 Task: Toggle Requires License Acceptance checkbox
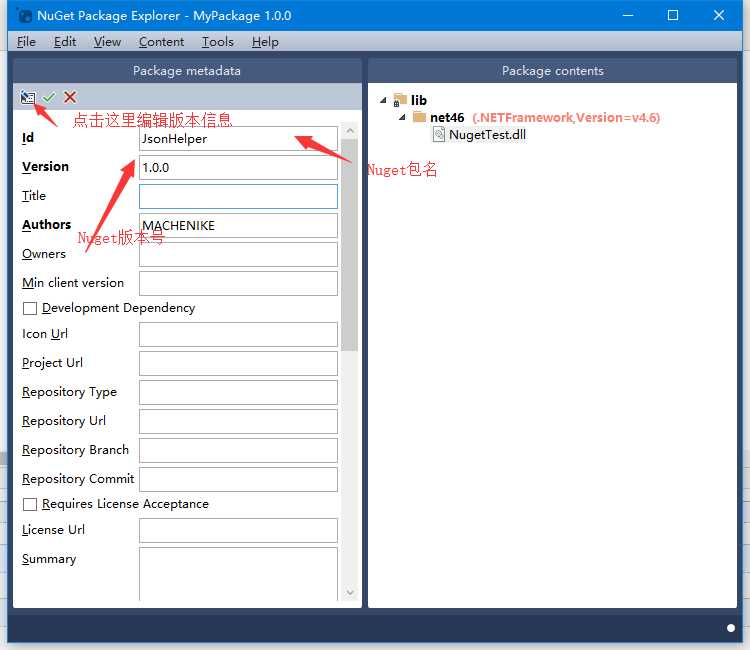click(30, 504)
